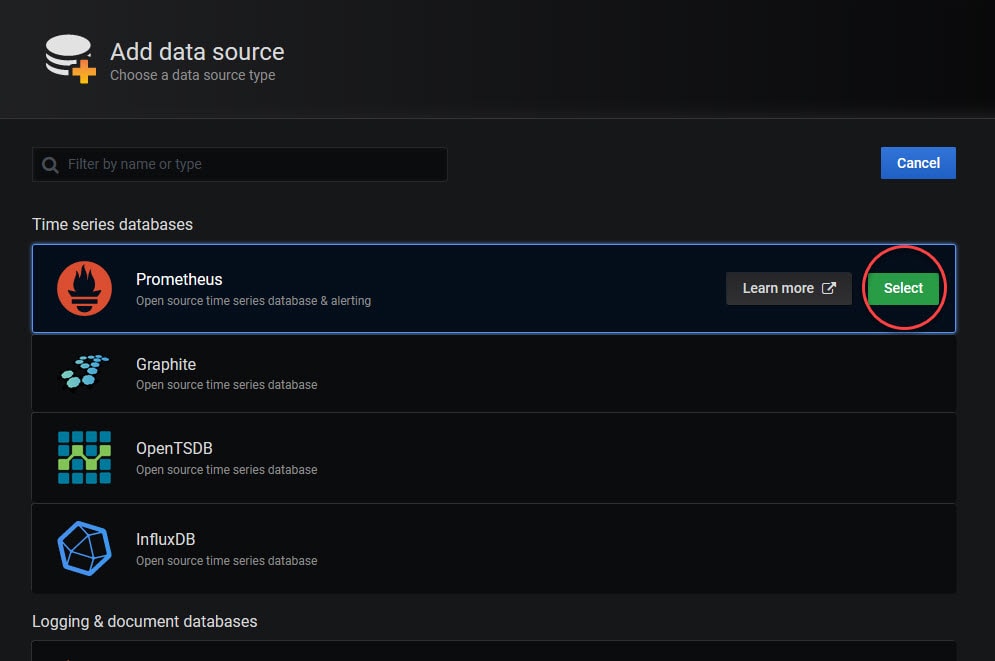This screenshot has height=661, width=995.
Task: Pick the OpenTSDB data source row
Action: [x=494, y=457]
